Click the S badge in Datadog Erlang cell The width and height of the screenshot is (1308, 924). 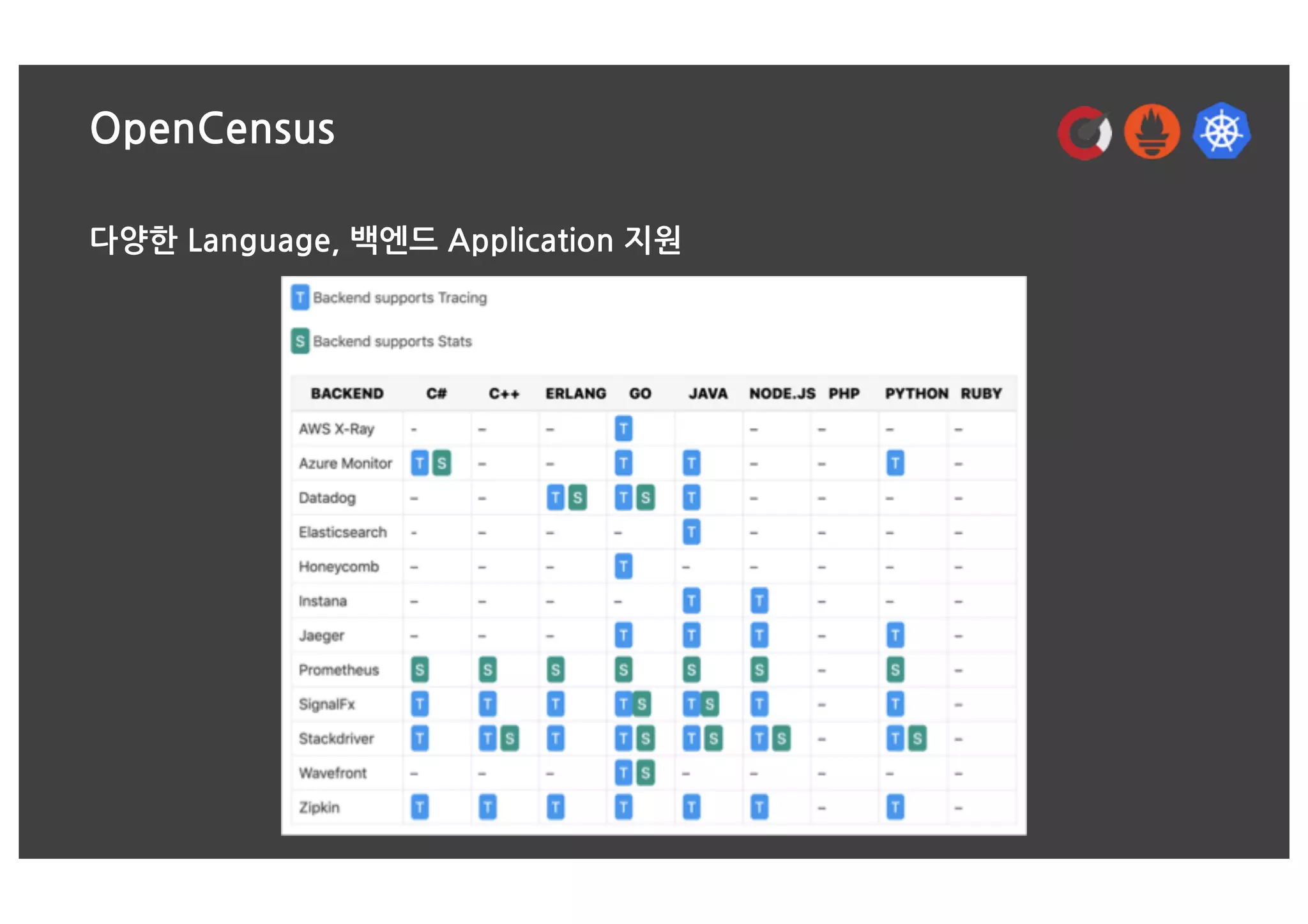click(x=577, y=497)
